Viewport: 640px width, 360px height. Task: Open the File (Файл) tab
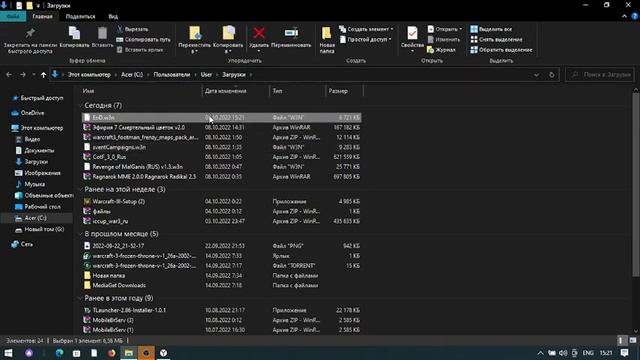[x=13, y=16]
